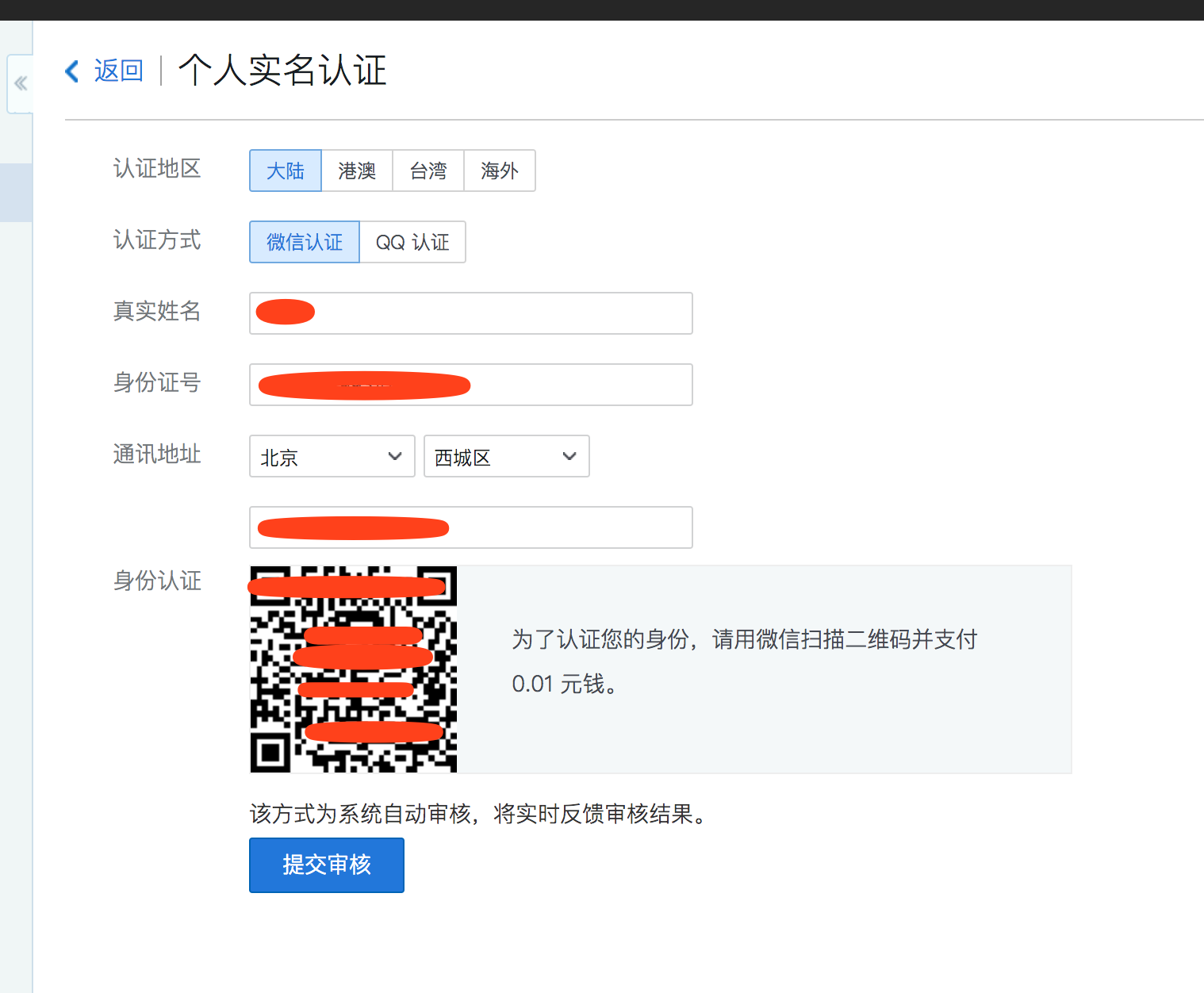Image resolution: width=1204 pixels, height=993 pixels.
Task: Select 港澳 certification region
Action: pyautogui.click(x=357, y=171)
